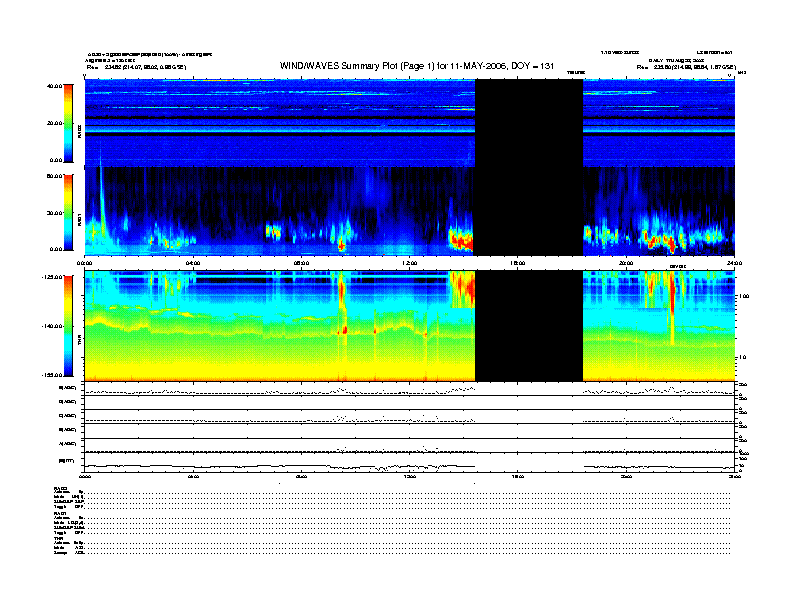Screen dimensions: 792x612
Task: Click the RAD2 color scale bar
Action: [x=68, y=123]
